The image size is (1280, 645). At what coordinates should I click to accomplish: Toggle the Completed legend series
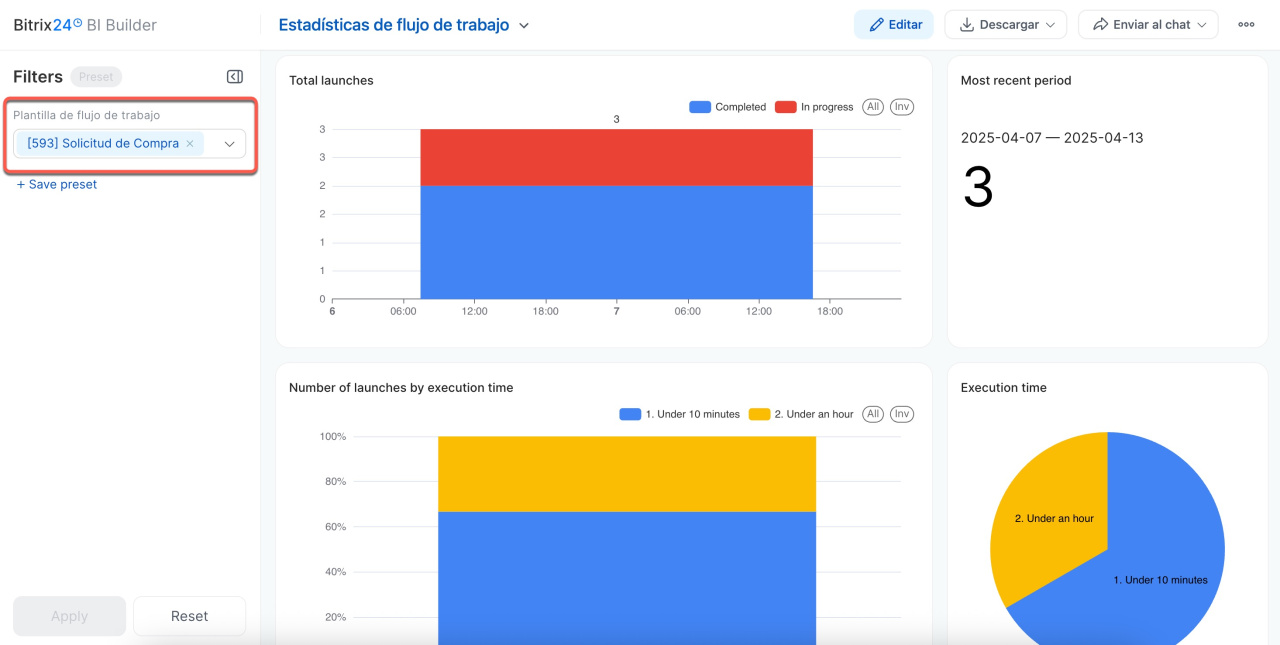(728, 107)
